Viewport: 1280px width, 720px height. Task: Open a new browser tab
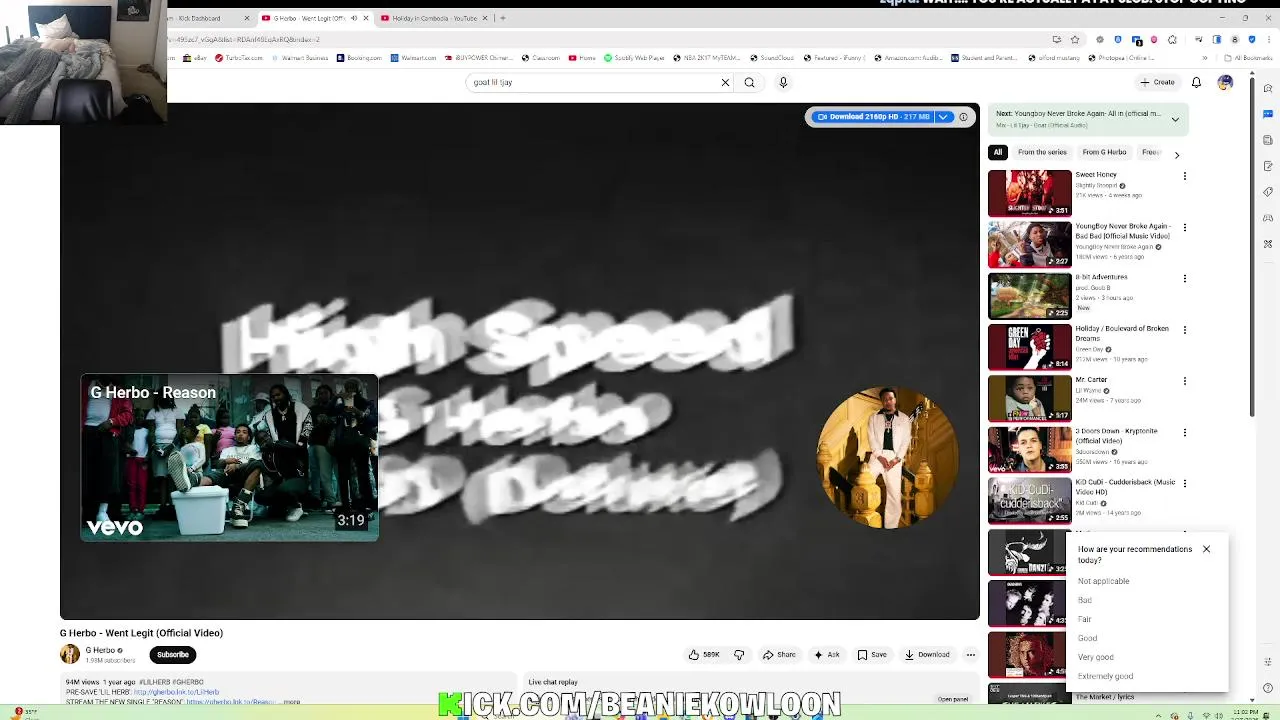tap(503, 18)
